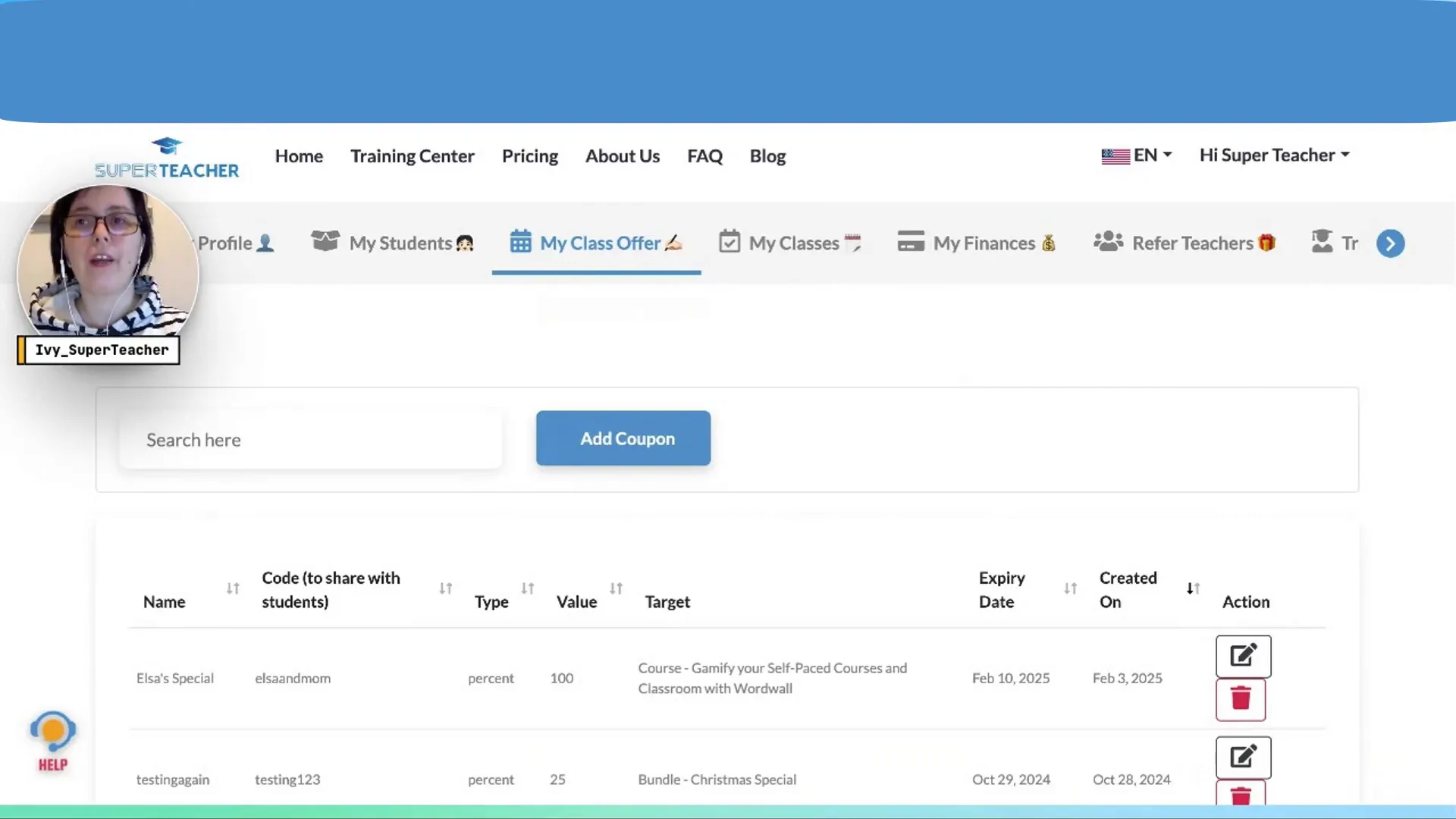Expand the Hi Super Teacher menu
The height and width of the screenshot is (819, 1456).
1274,155
